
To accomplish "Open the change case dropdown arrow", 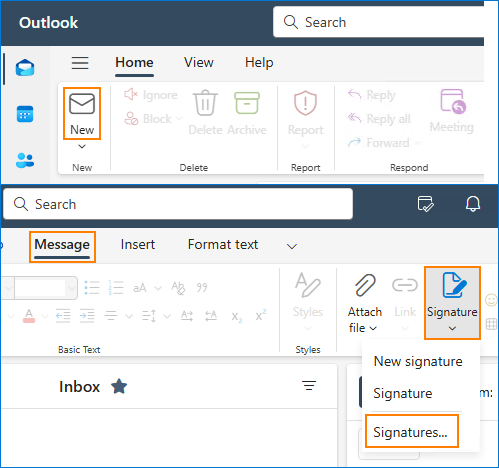I will tap(158, 288).
